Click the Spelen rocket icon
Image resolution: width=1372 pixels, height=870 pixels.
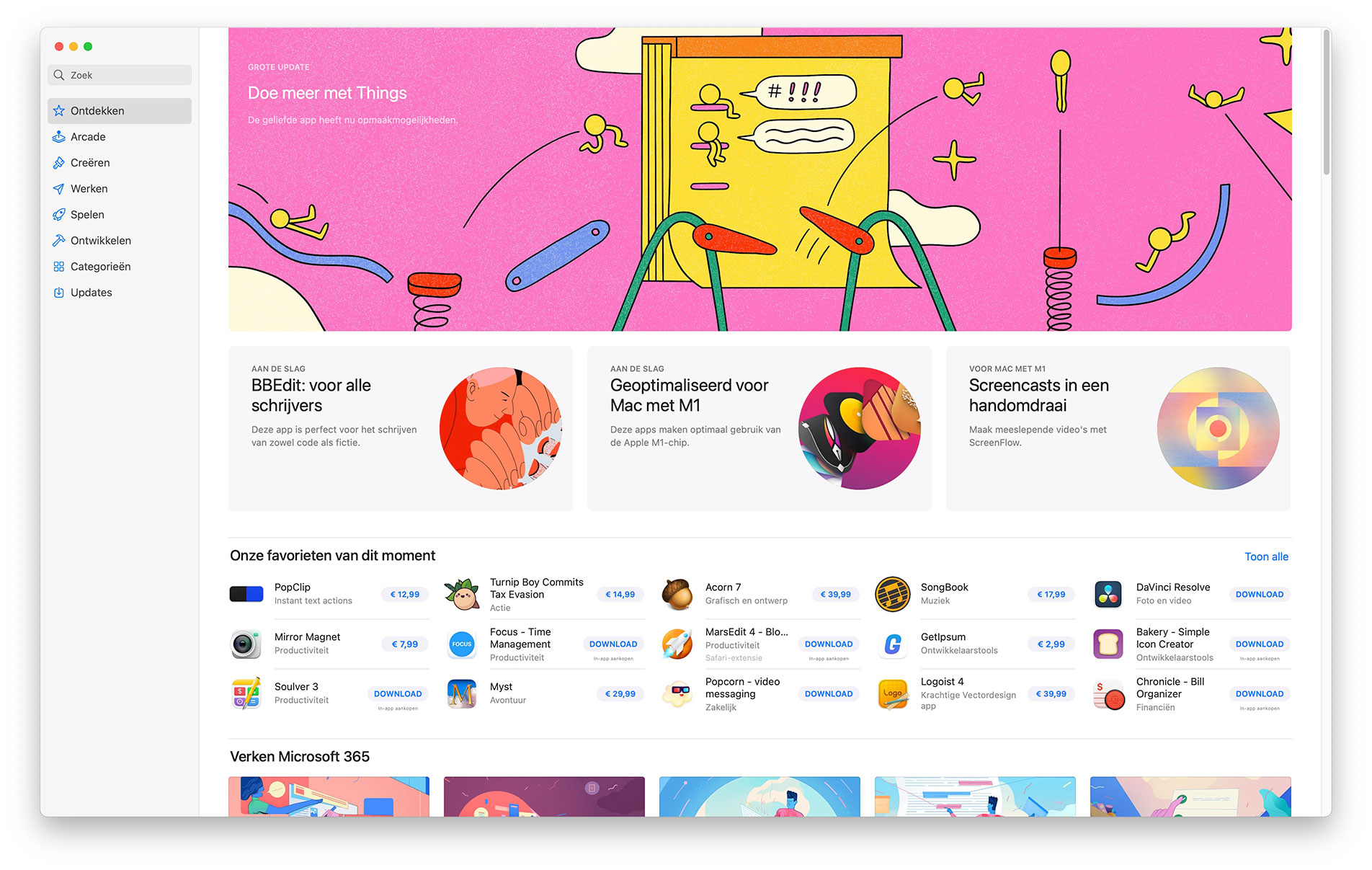pyautogui.click(x=59, y=215)
